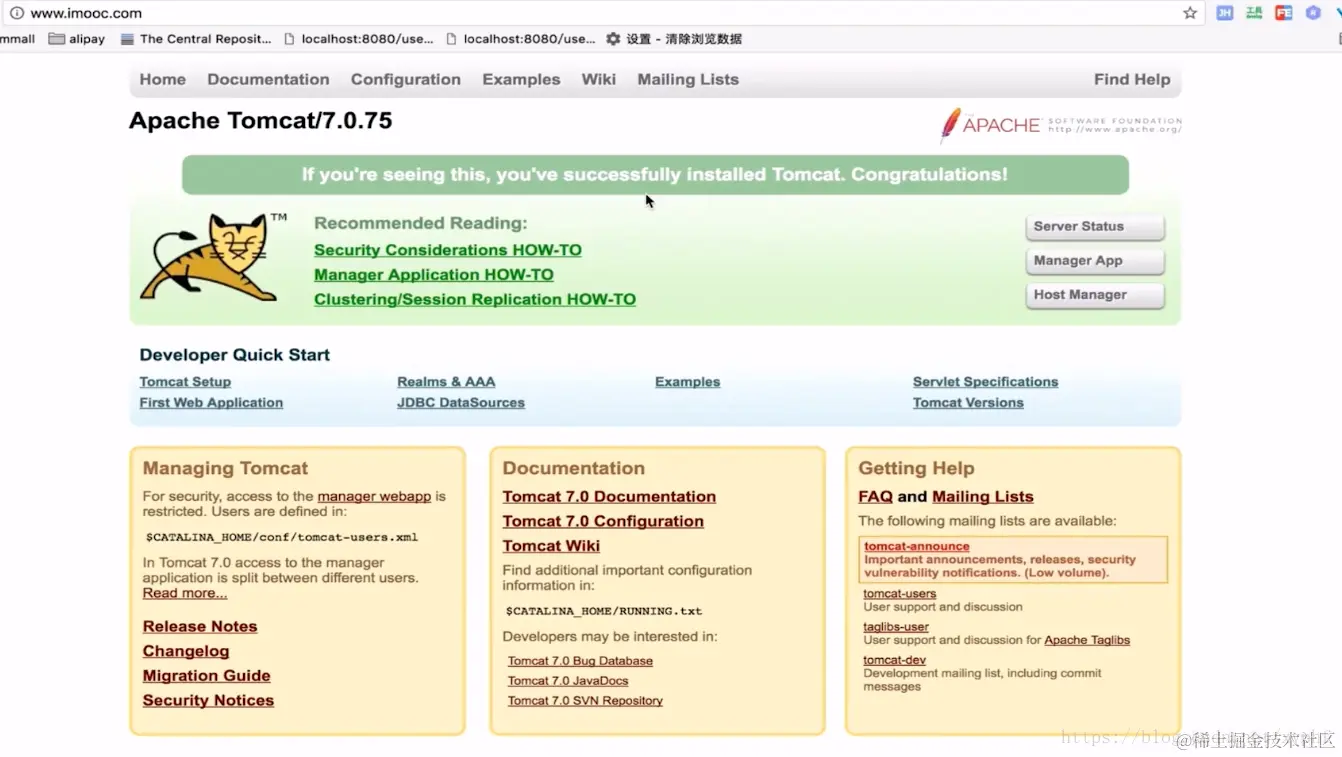Open the First Web Application link
This screenshot has width=1342, height=757.
tap(211, 403)
